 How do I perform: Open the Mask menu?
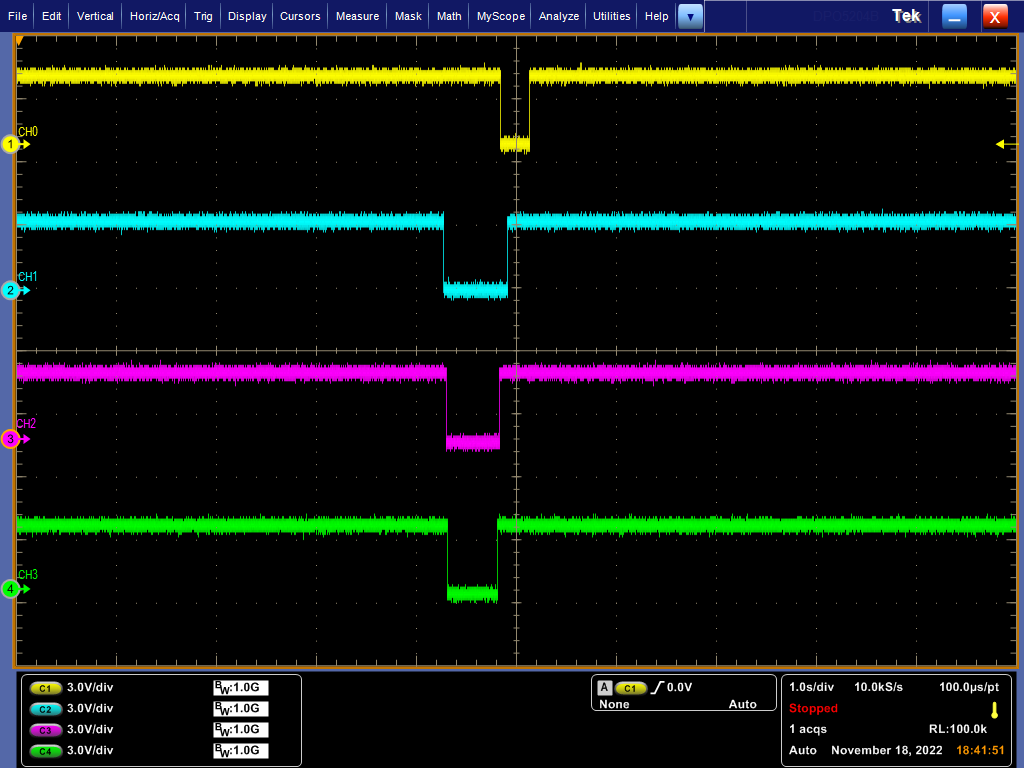(408, 16)
